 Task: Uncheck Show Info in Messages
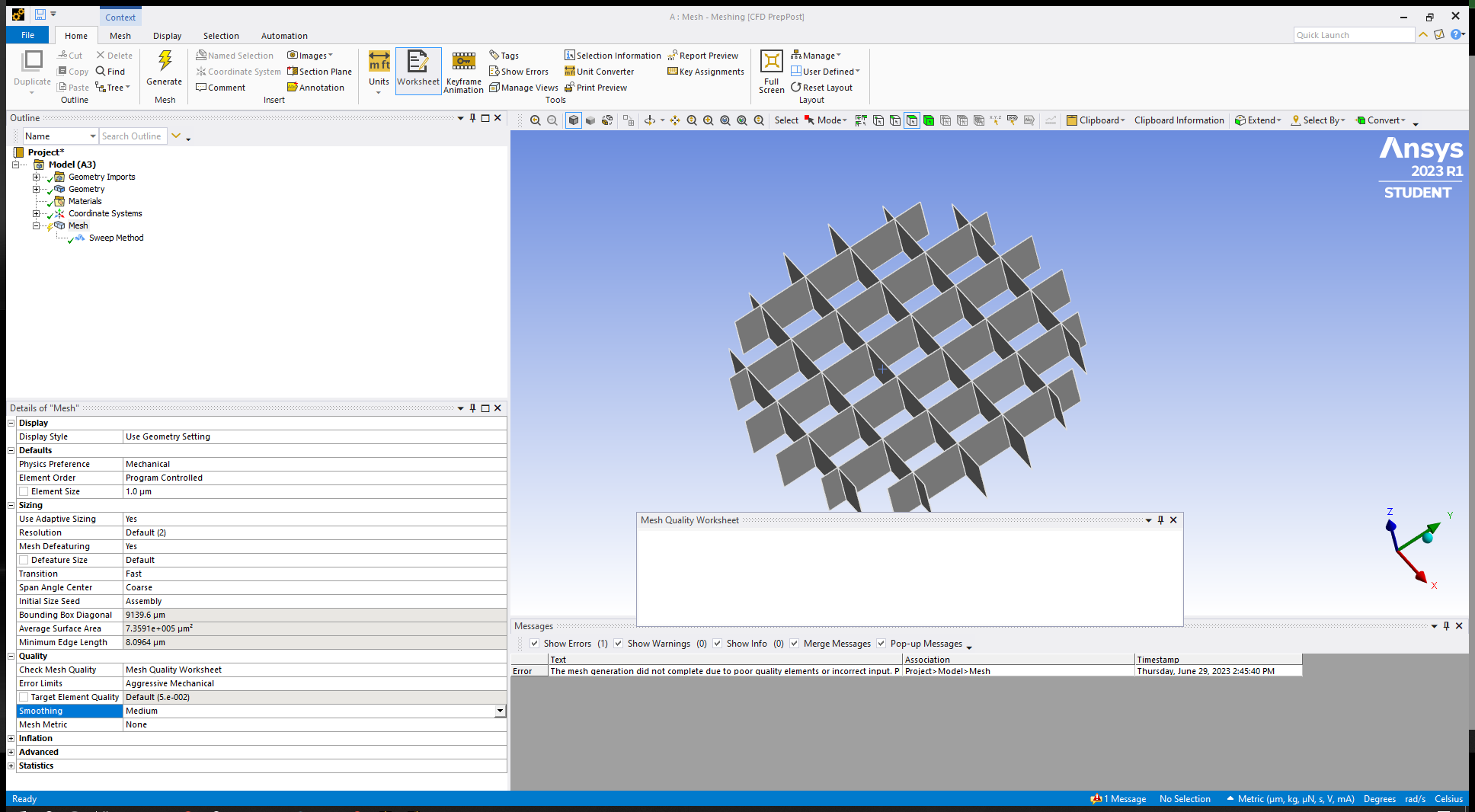(718, 644)
